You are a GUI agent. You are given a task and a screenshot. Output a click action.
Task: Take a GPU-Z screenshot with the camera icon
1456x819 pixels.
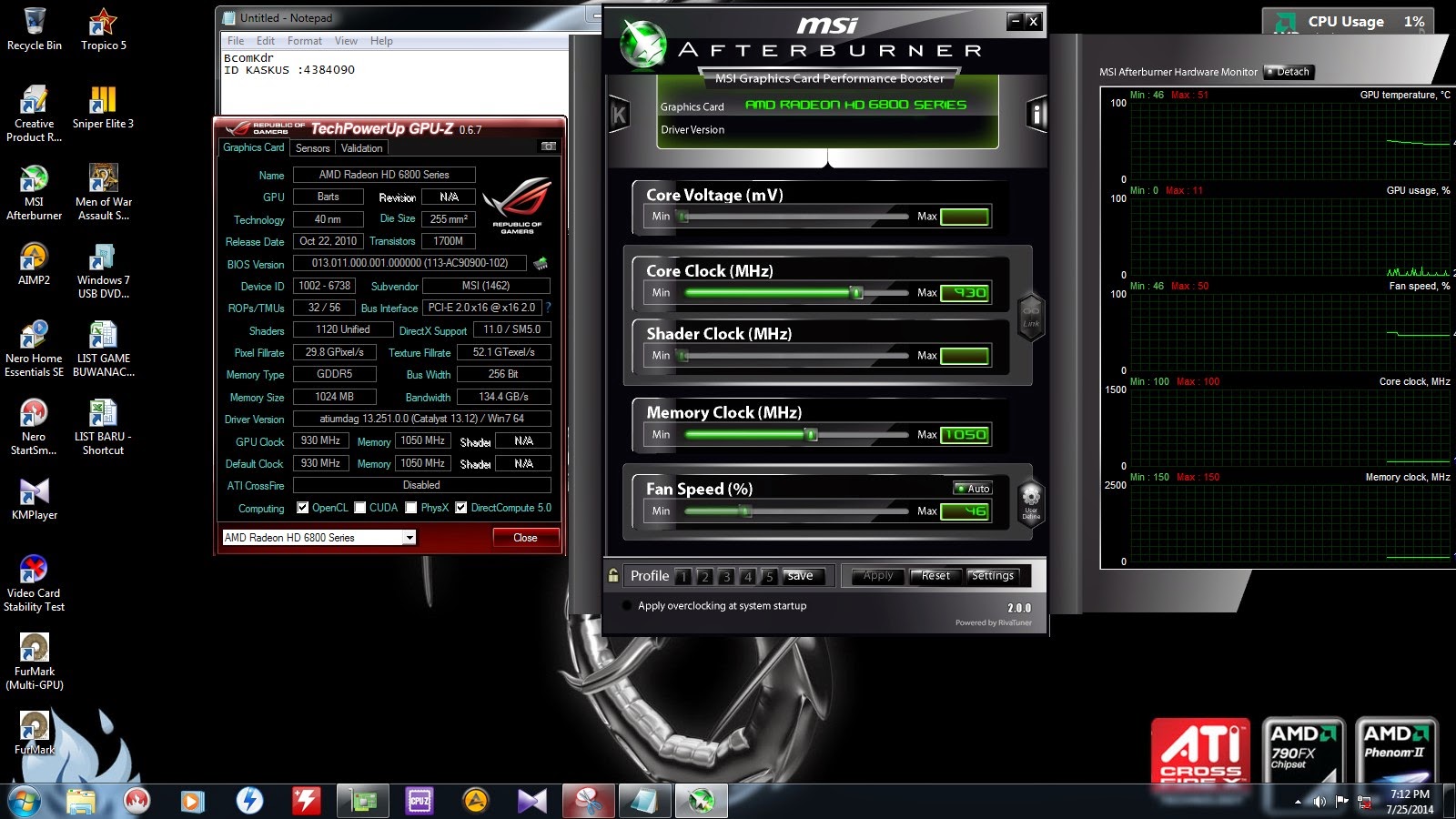(549, 147)
